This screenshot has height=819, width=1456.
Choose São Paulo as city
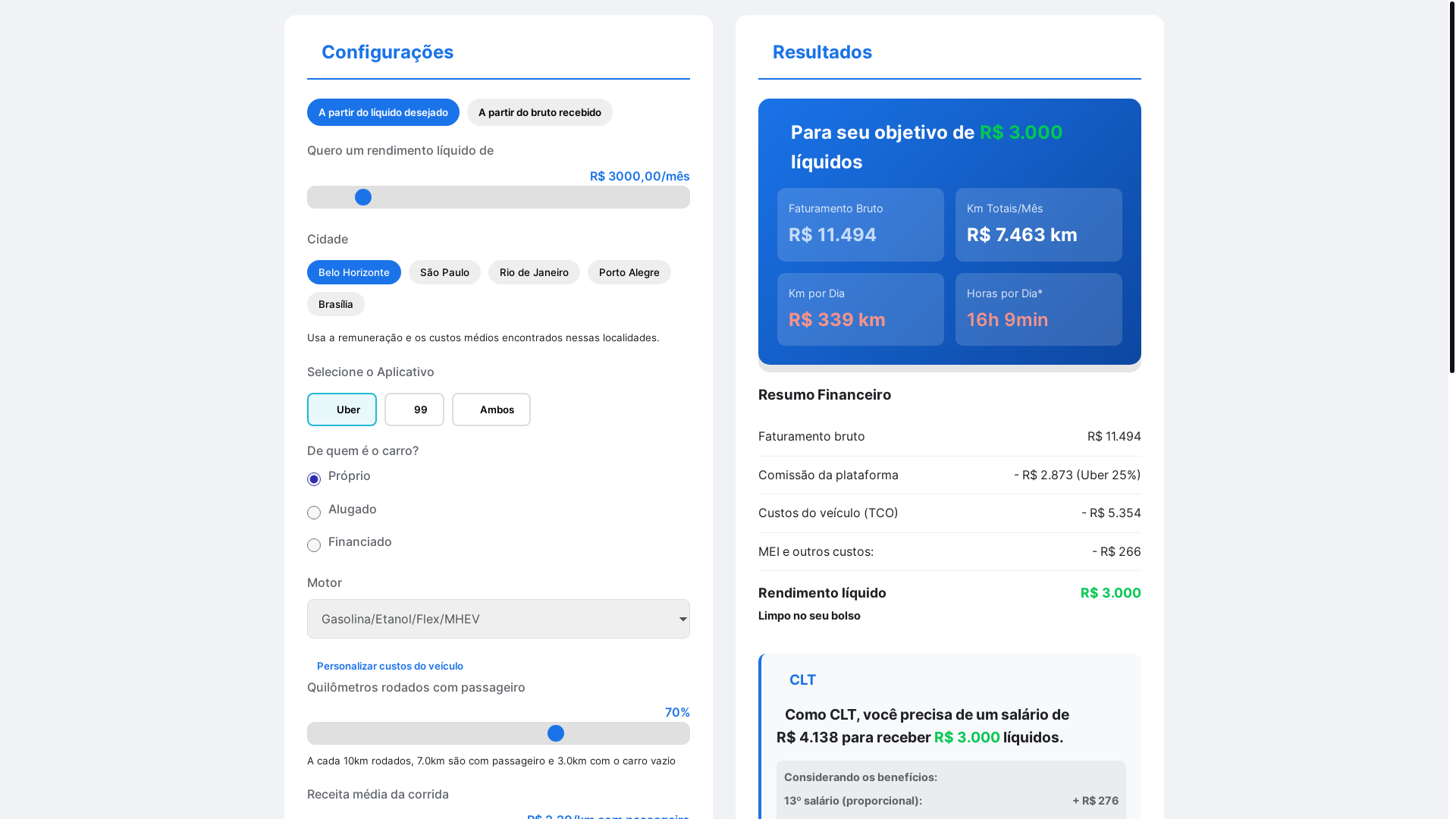coord(444,272)
